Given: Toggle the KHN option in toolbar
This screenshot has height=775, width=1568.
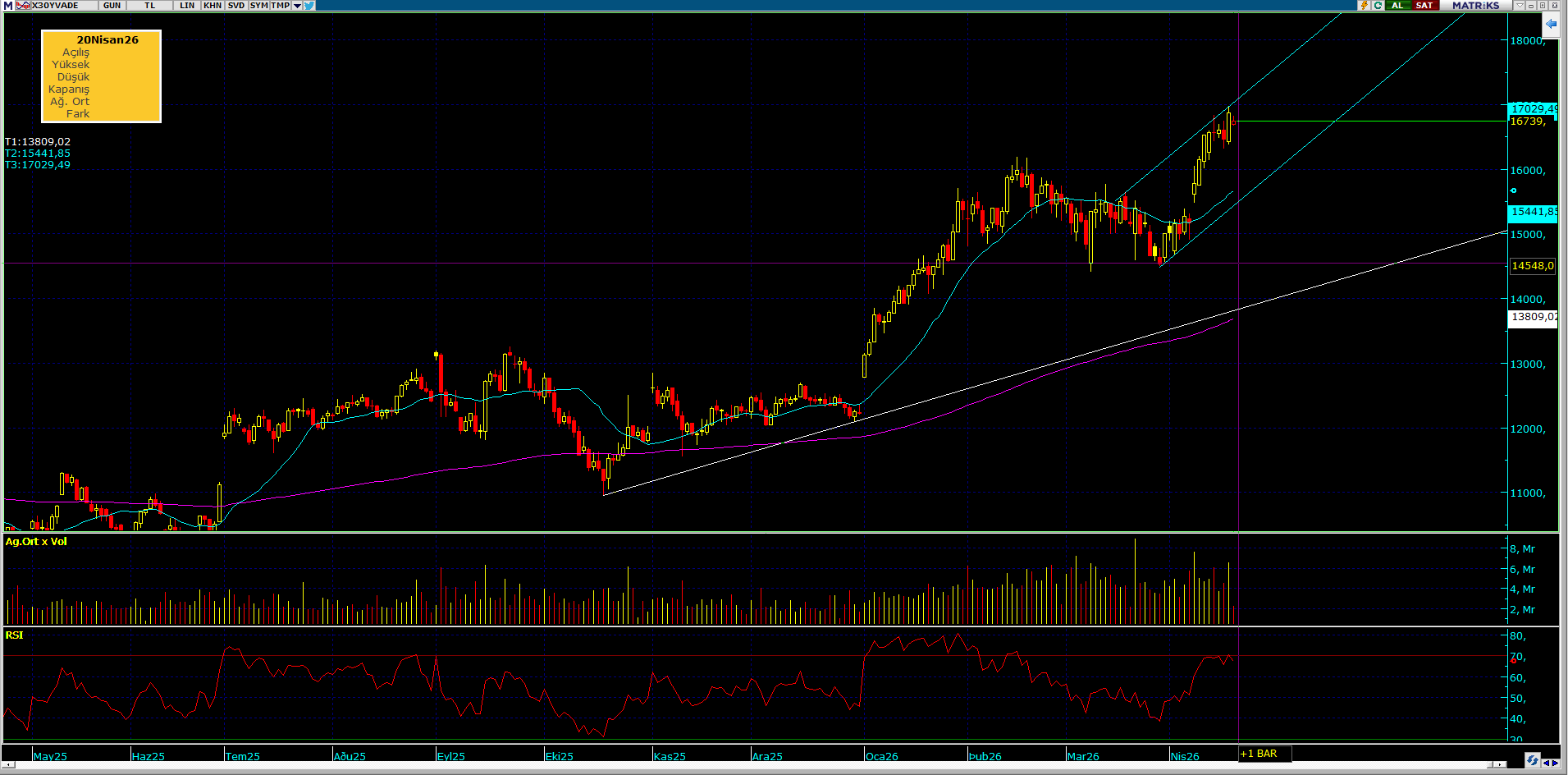Looking at the screenshot, I should click(x=213, y=6).
